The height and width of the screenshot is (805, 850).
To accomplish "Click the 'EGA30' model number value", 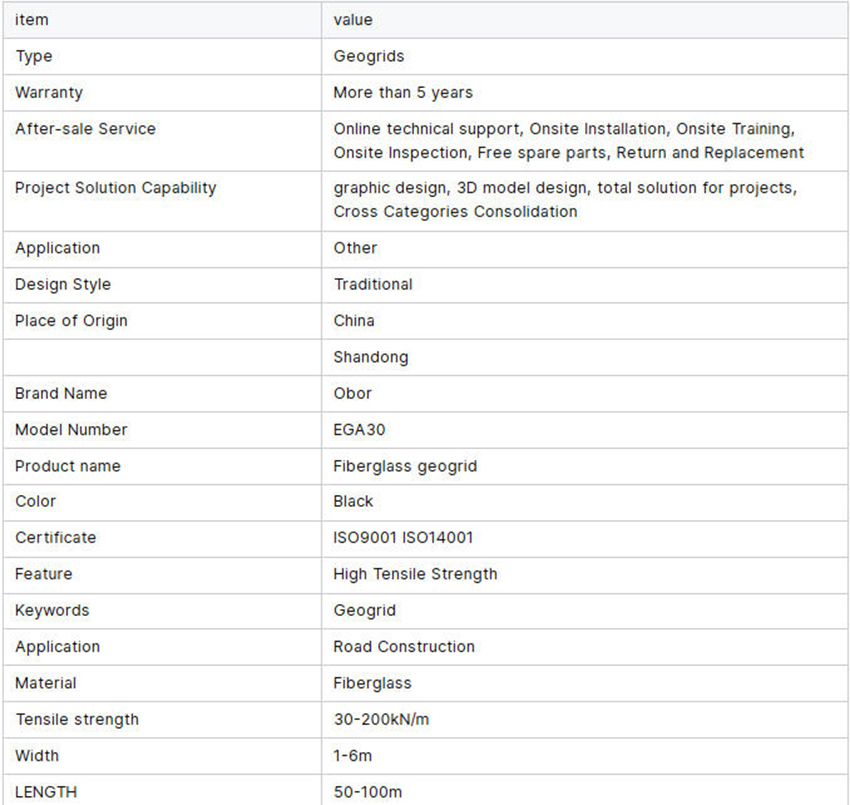I will coord(359,430).
